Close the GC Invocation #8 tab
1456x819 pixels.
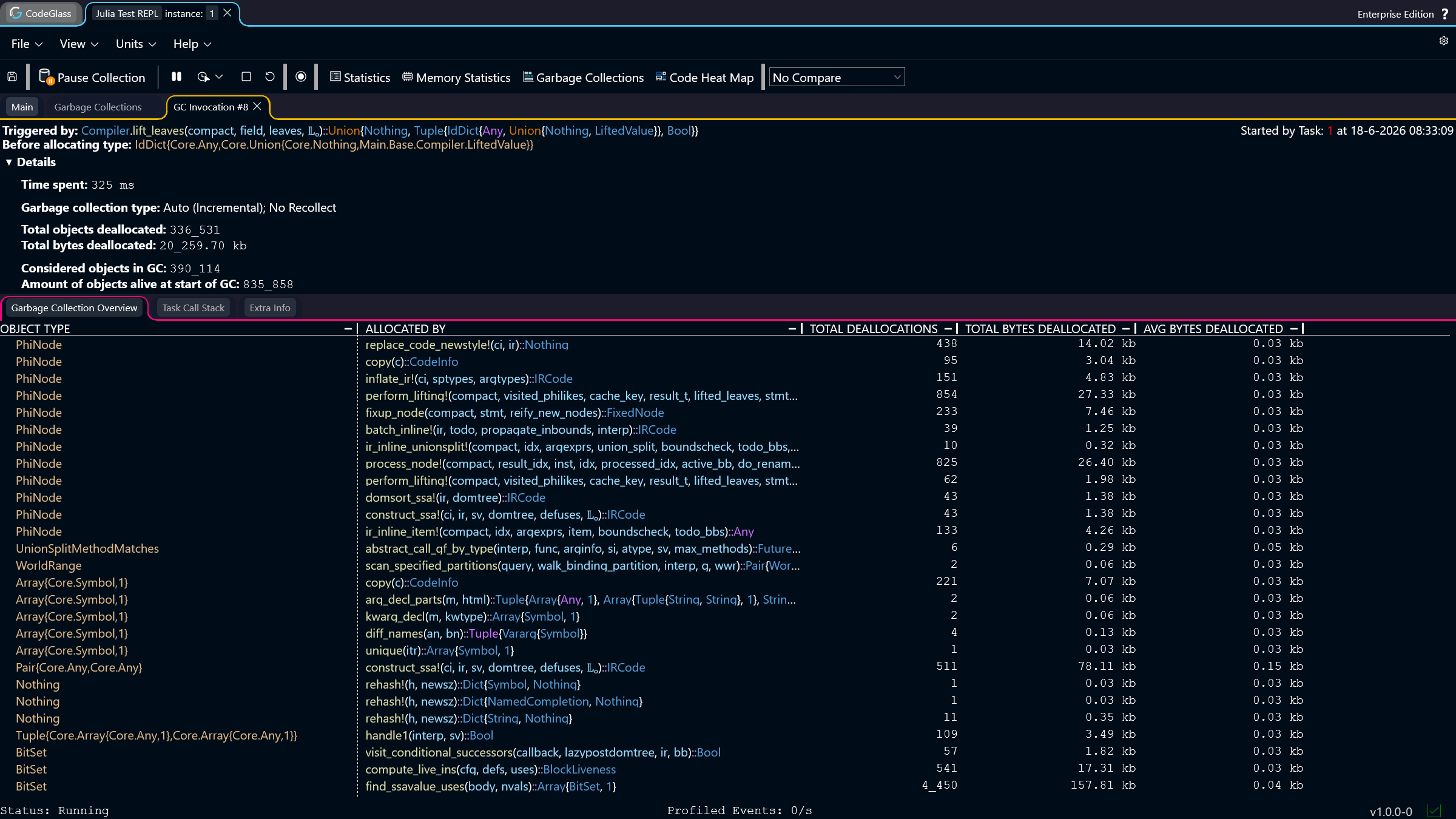(x=257, y=106)
